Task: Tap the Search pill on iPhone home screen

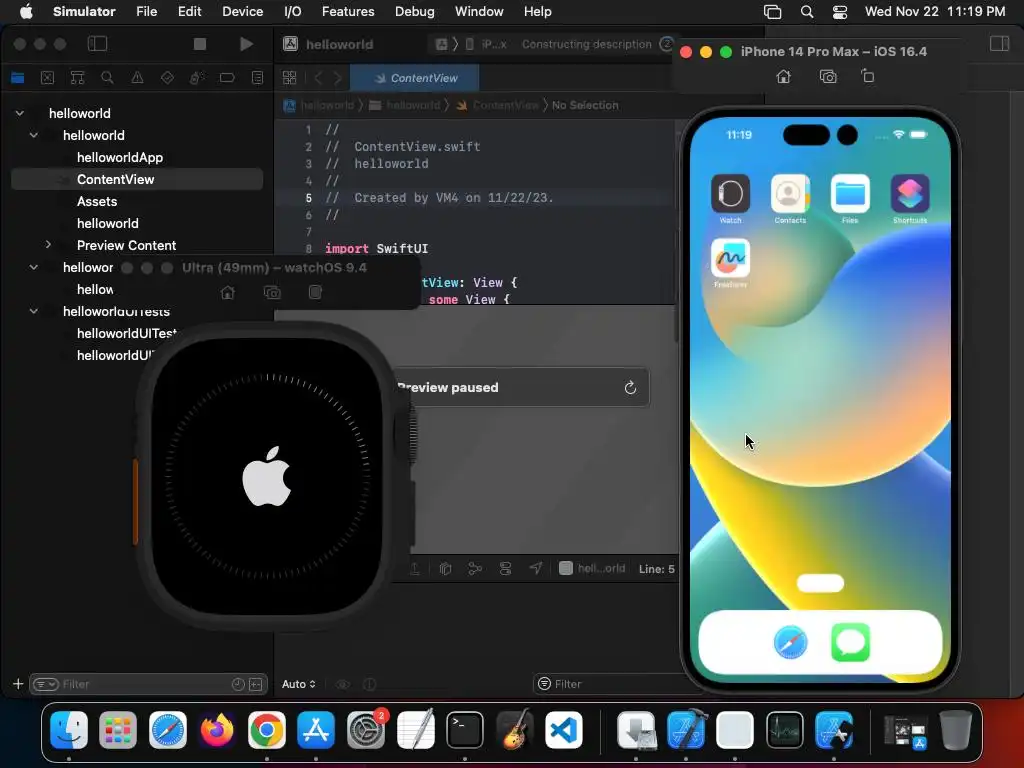Action: [820, 583]
